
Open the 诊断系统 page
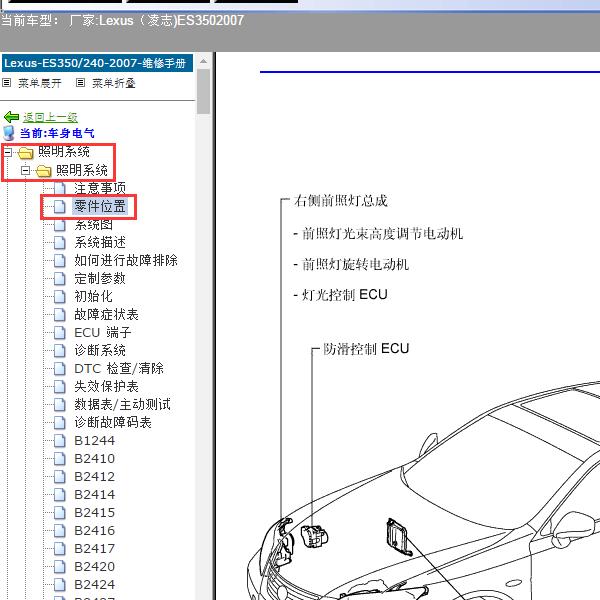tap(100, 350)
